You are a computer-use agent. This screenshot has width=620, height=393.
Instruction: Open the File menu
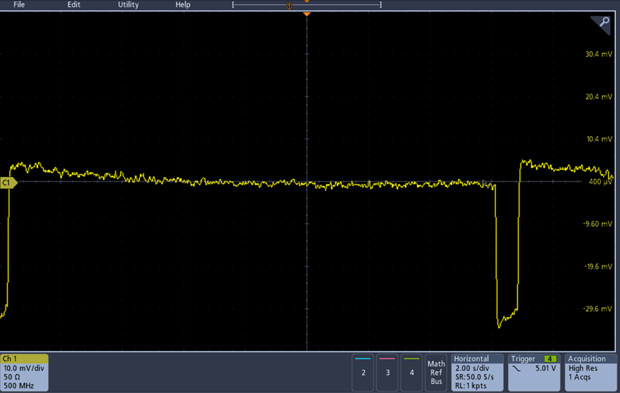point(19,5)
